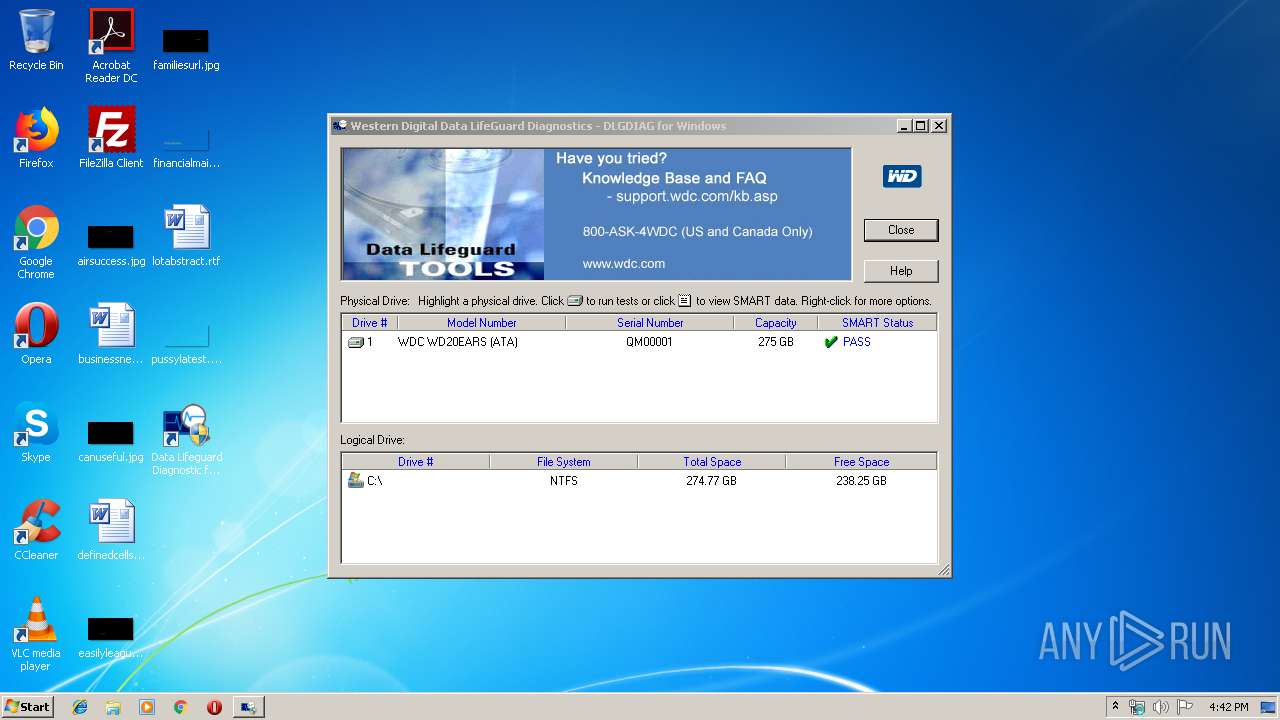
Task: Open the Recycle Bin desktop icon
Action: click(36, 40)
